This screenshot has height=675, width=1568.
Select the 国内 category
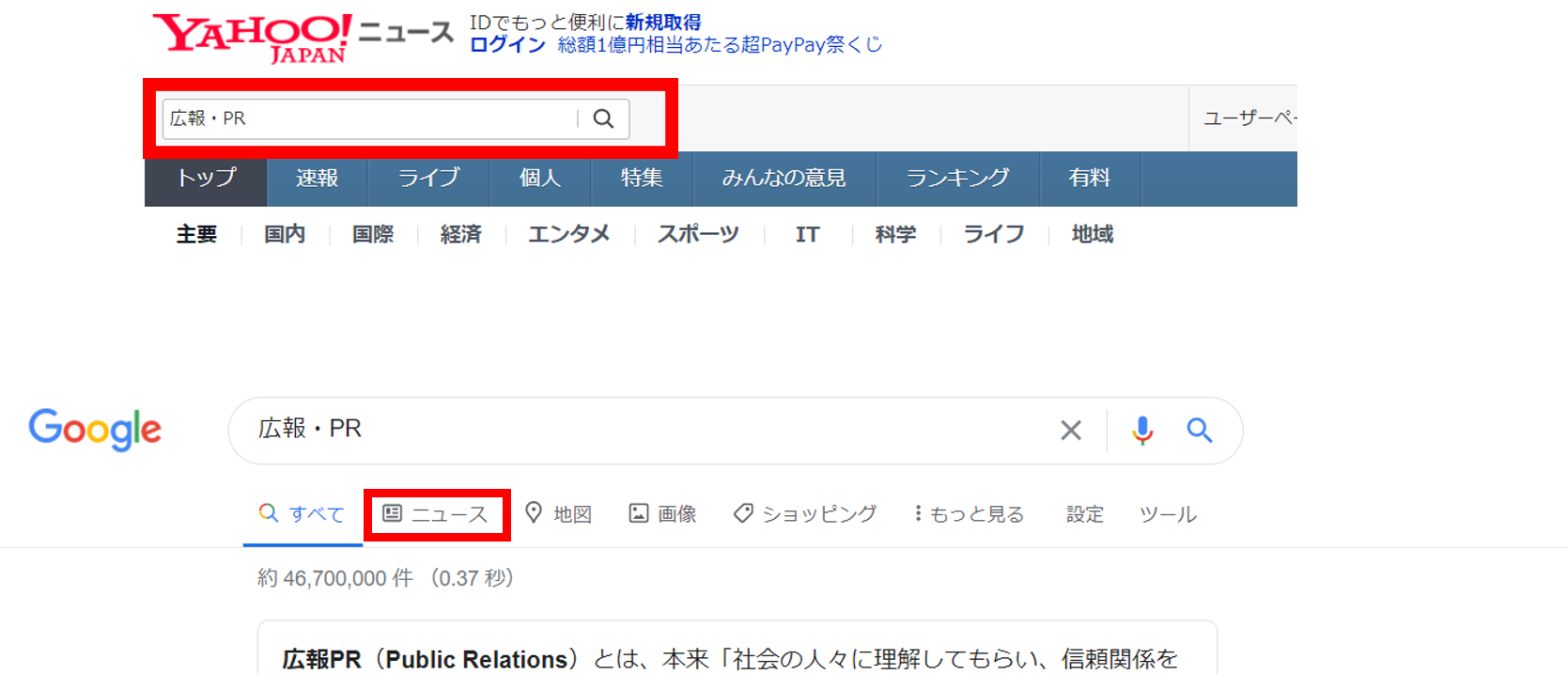285,234
